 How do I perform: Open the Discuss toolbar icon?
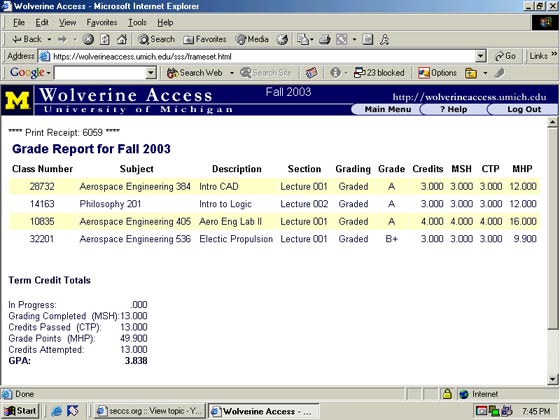(x=368, y=39)
